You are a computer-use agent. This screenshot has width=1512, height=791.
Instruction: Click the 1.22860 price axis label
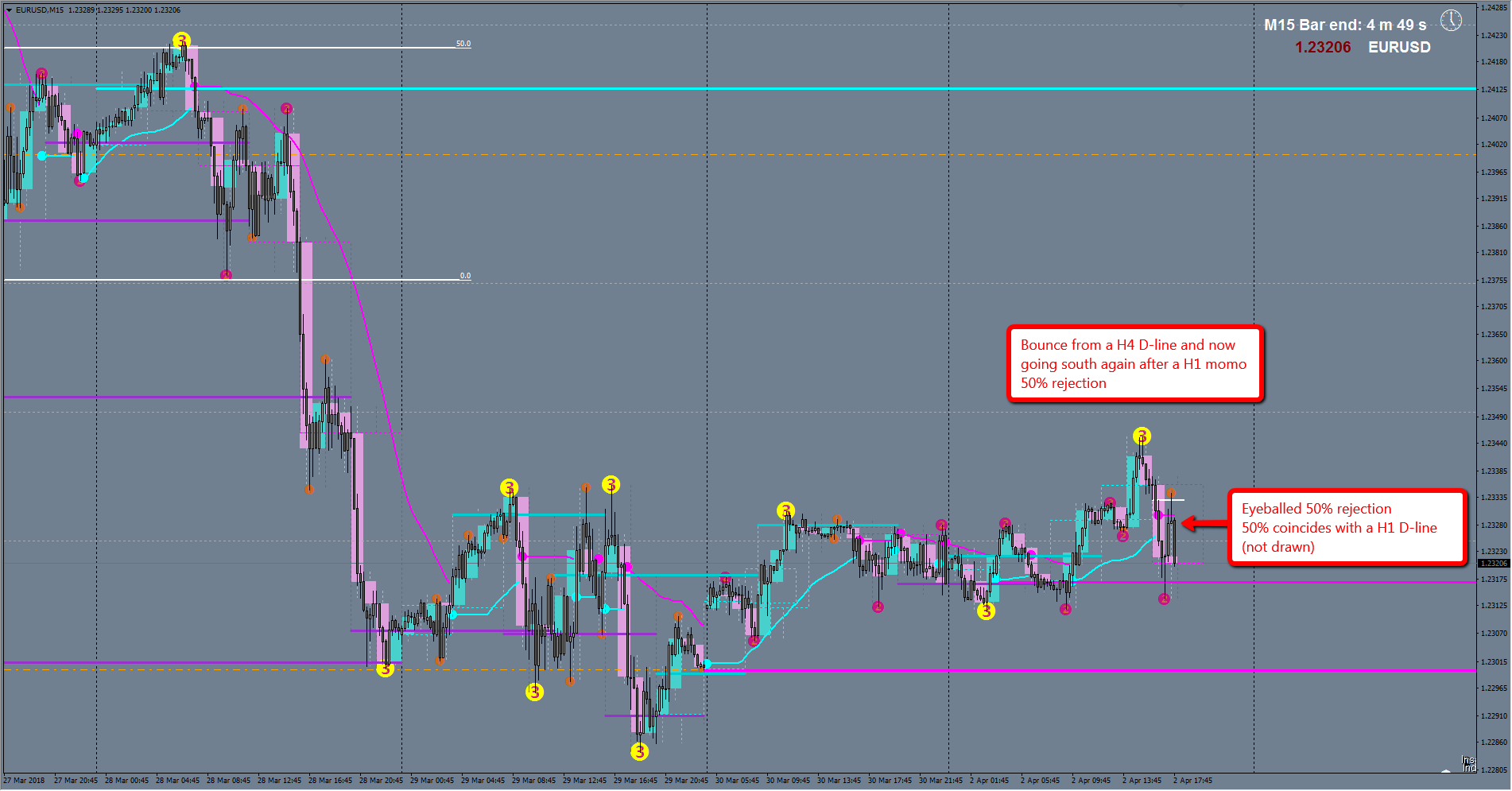tap(1494, 742)
